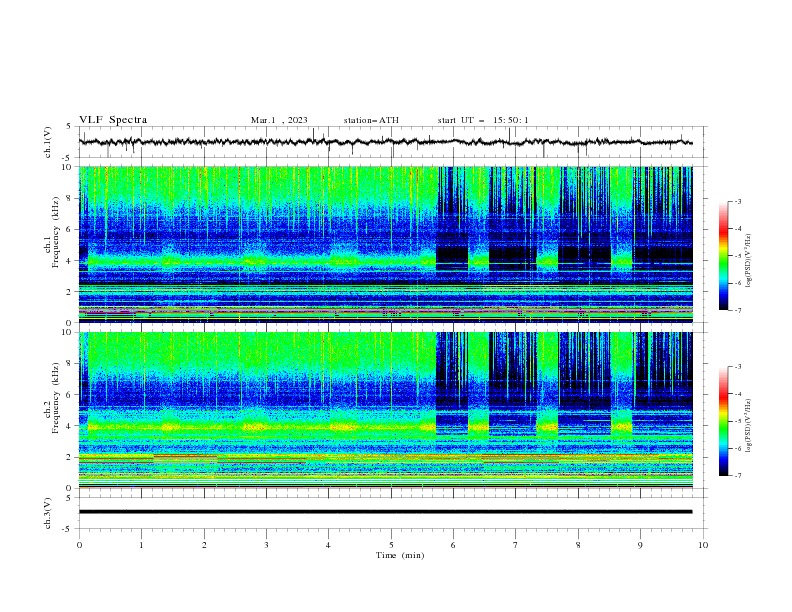Click the ch.1 color scale bar
Viewport: 792px width, 612px height.
click(x=723, y=256)
